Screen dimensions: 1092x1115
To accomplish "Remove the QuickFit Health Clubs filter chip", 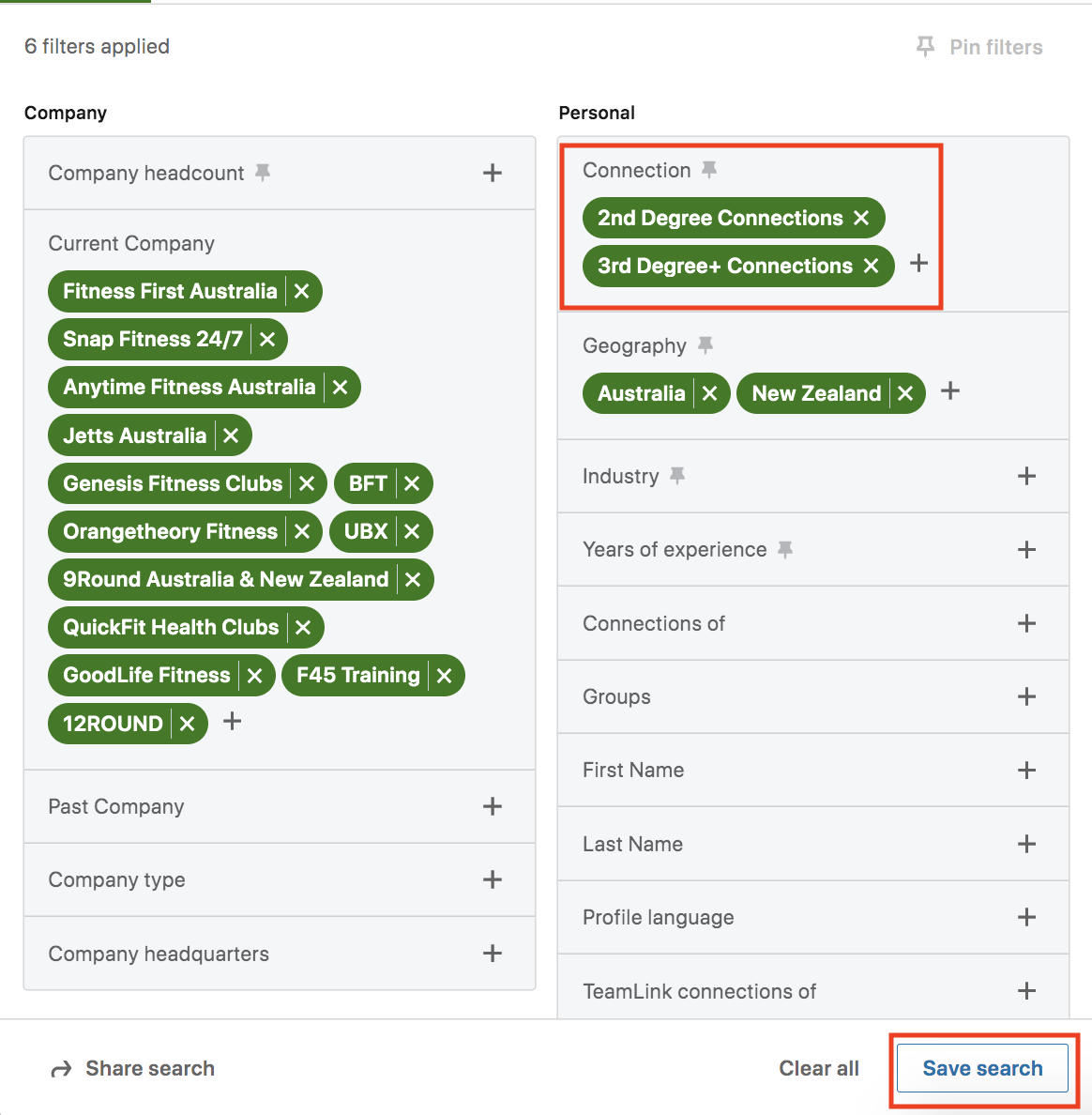I will click(x=303, y=627).
